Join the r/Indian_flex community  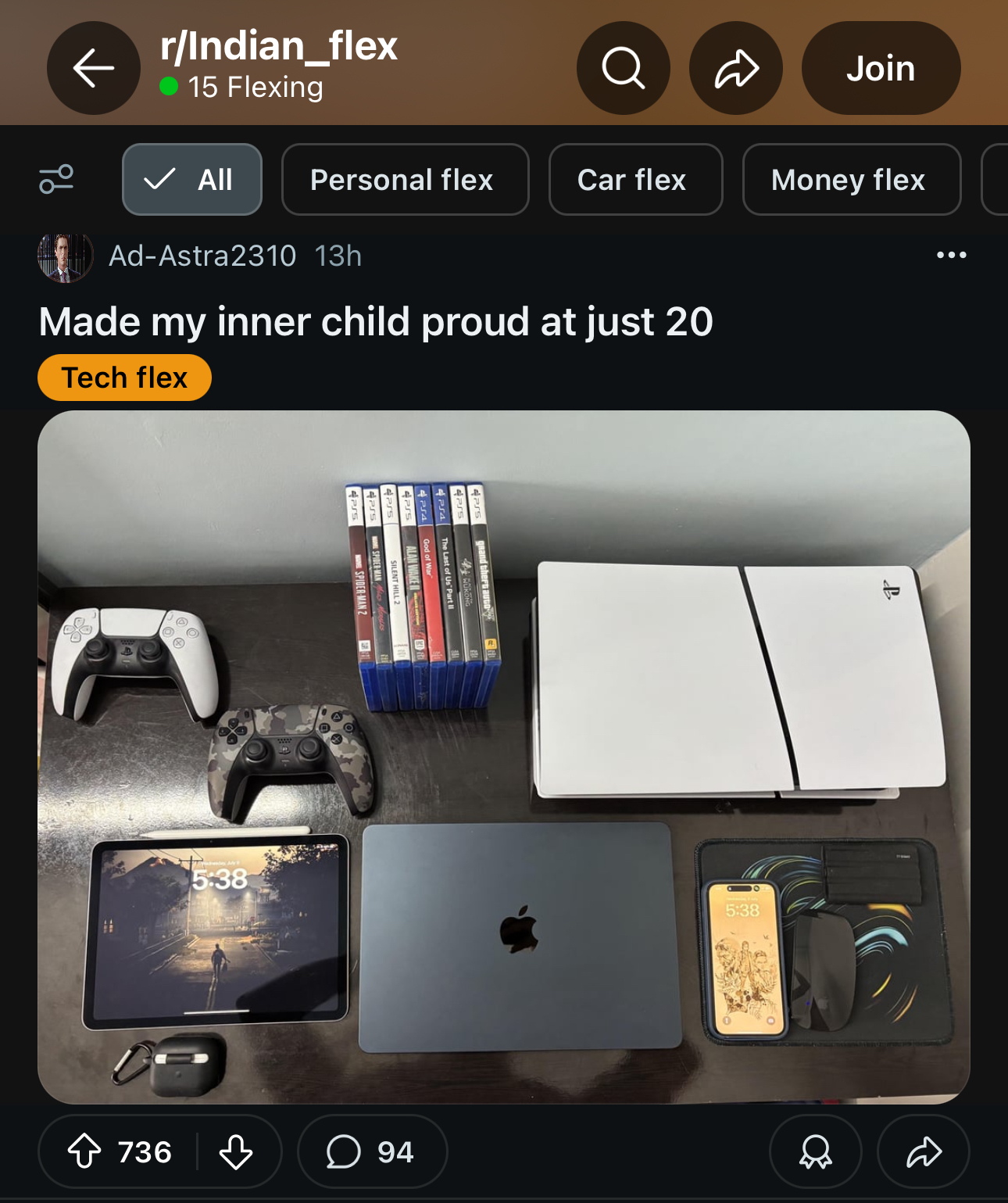[x=881, y=69]
